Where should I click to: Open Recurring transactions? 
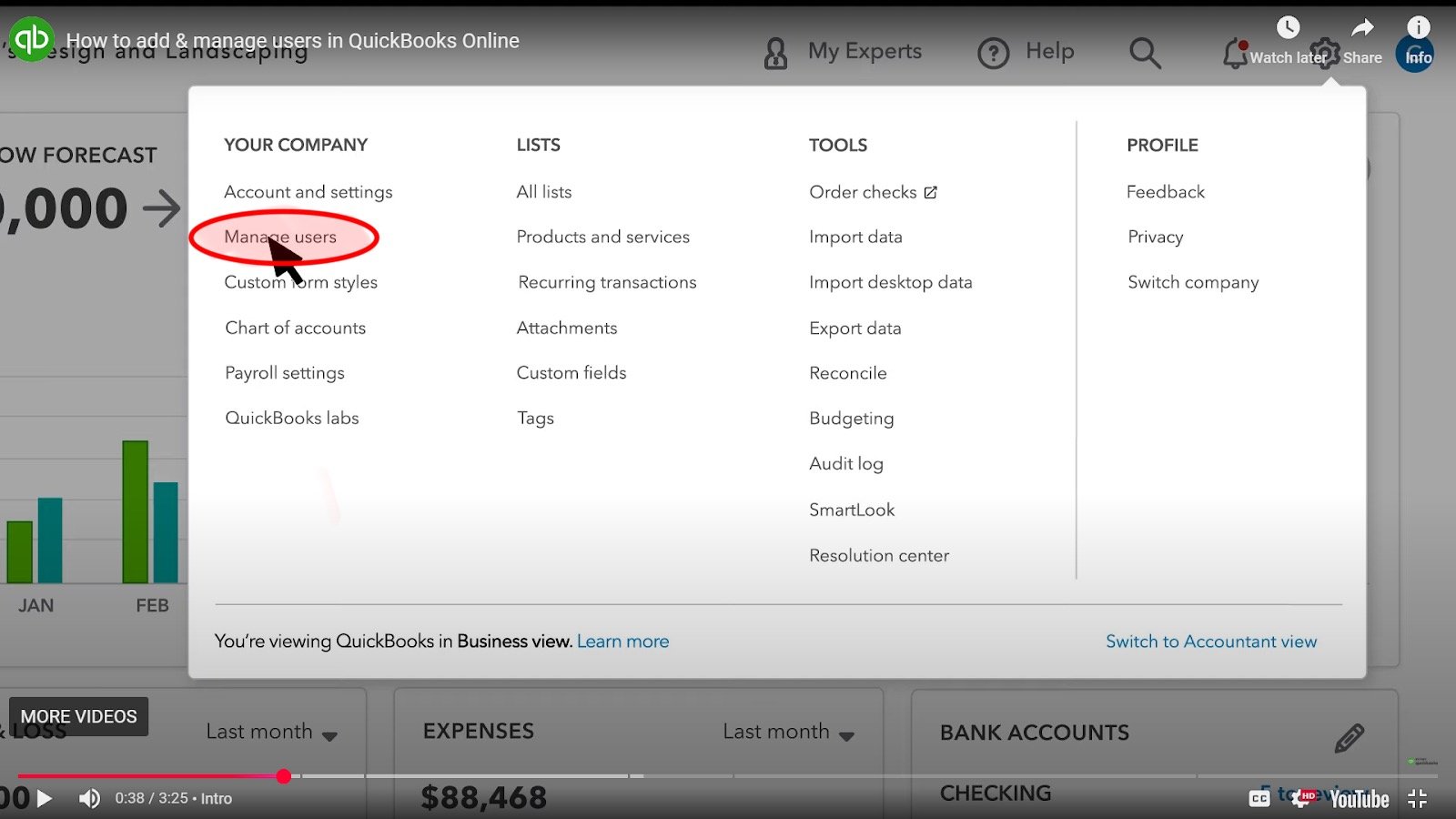click(607, 282)
